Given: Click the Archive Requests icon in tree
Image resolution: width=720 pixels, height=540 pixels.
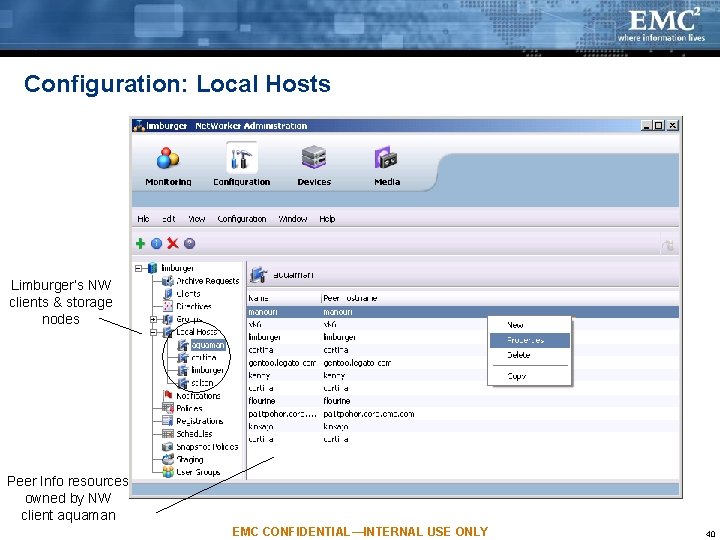Looking at the screenshot, I should 168,281.
